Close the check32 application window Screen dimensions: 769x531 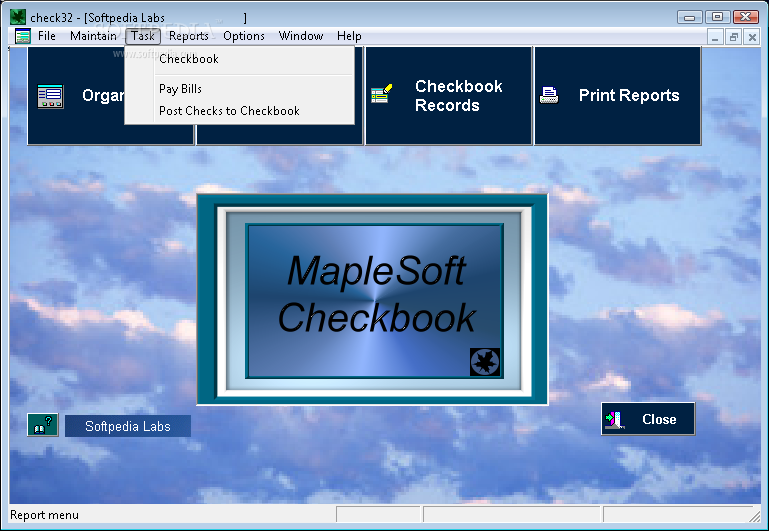pos(745,17)
